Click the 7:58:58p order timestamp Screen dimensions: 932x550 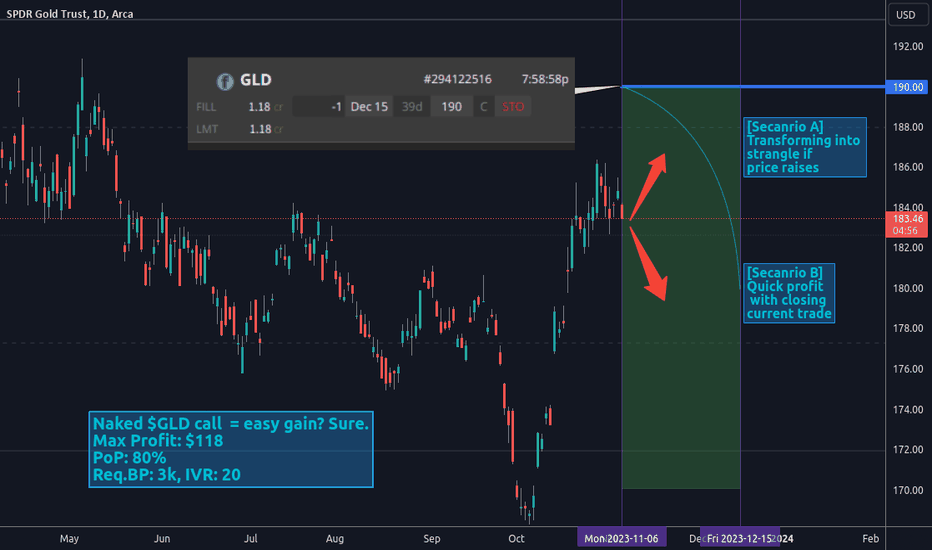pyautogui.click(x=544, y=79)
